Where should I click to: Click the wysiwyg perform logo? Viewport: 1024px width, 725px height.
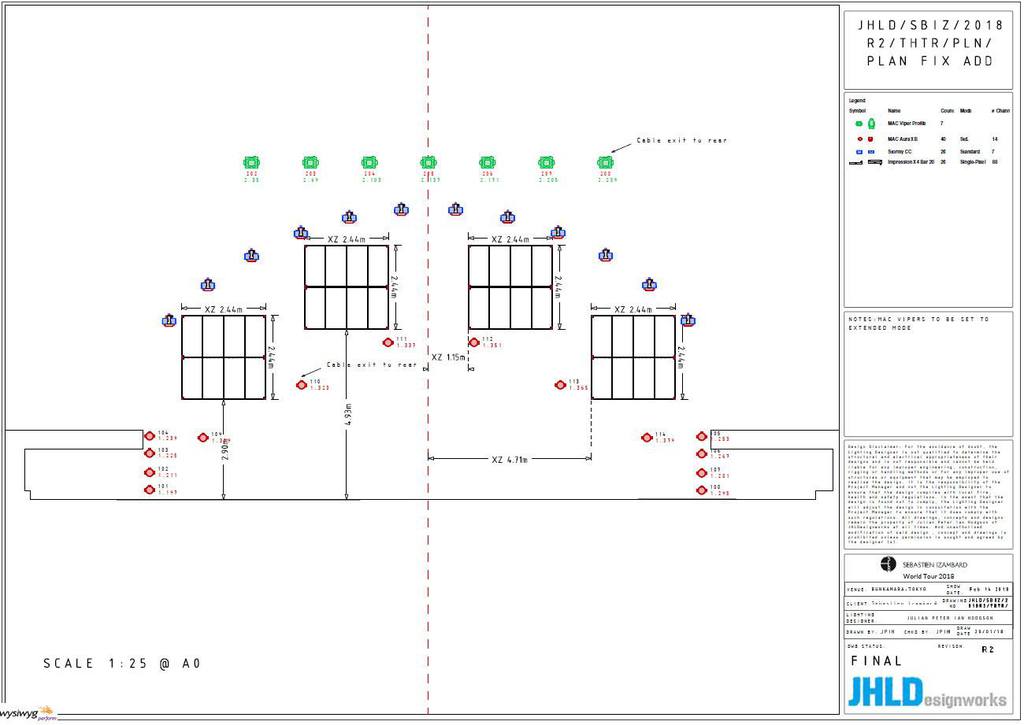[x=28, y=714]
